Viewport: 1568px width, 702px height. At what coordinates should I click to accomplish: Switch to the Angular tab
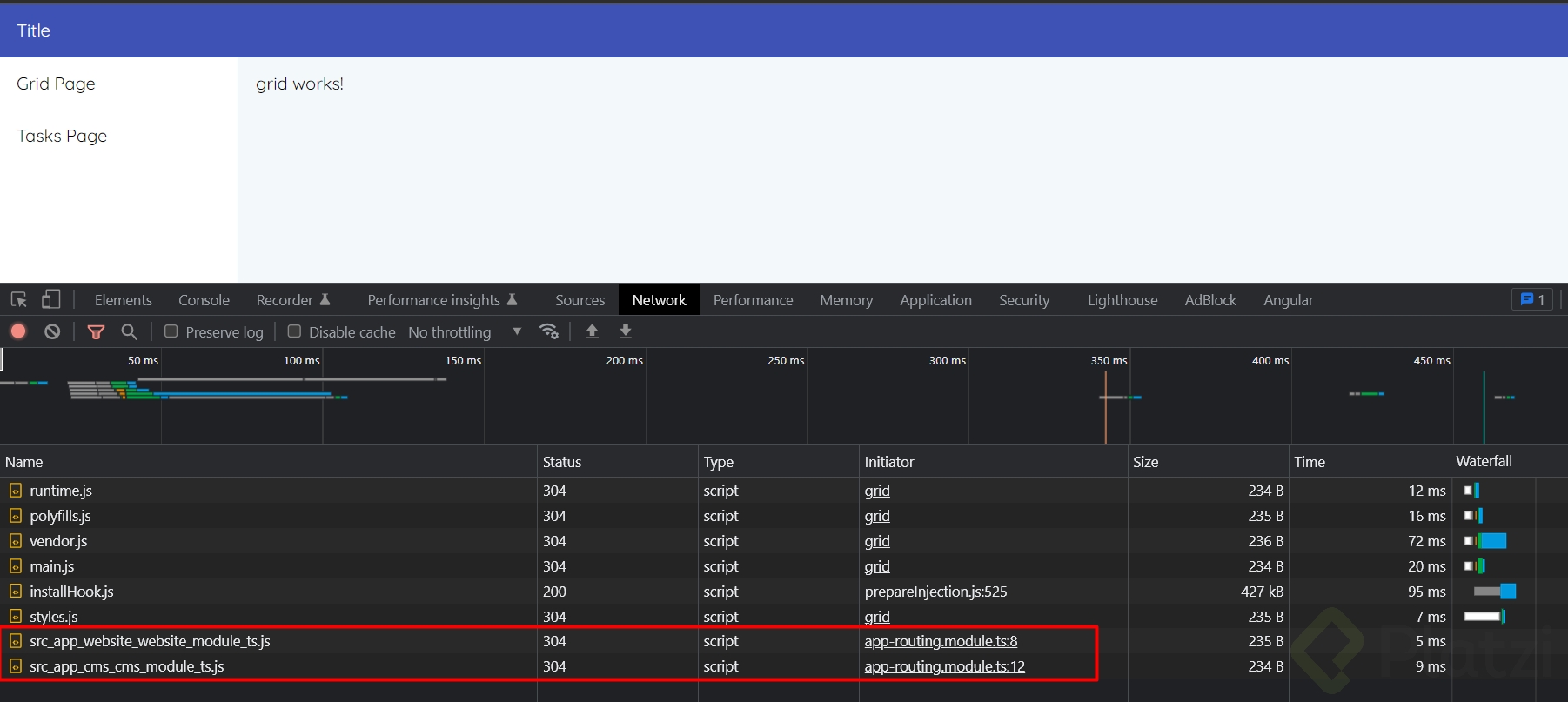1289,300
